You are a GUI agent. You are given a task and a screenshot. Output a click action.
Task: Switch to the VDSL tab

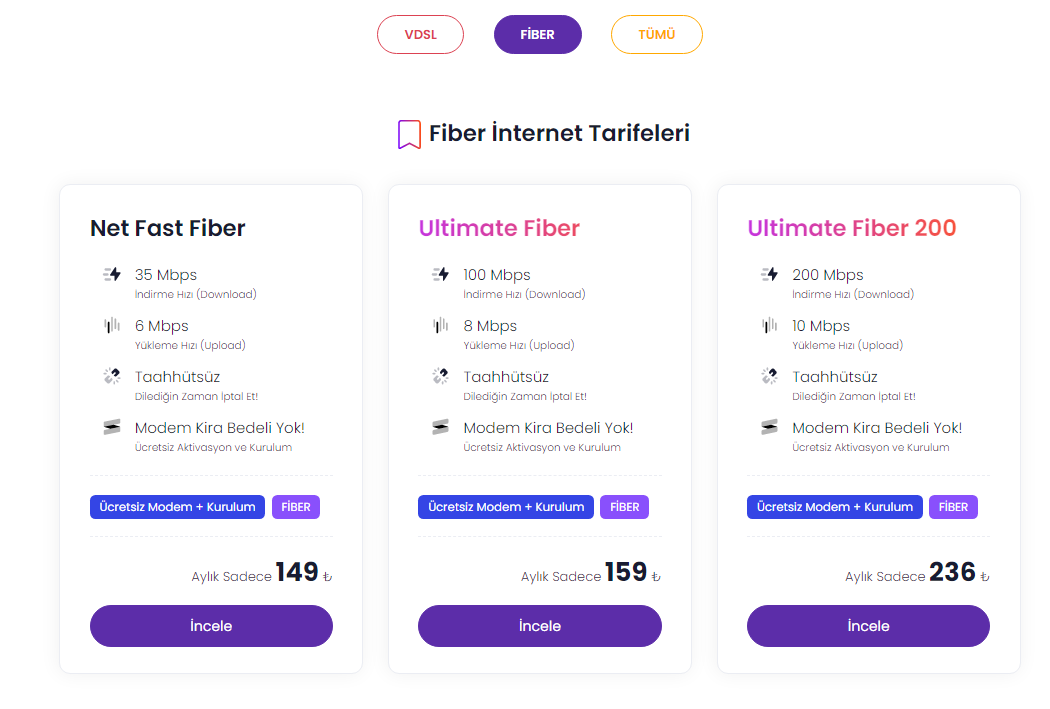coord(420,35)
